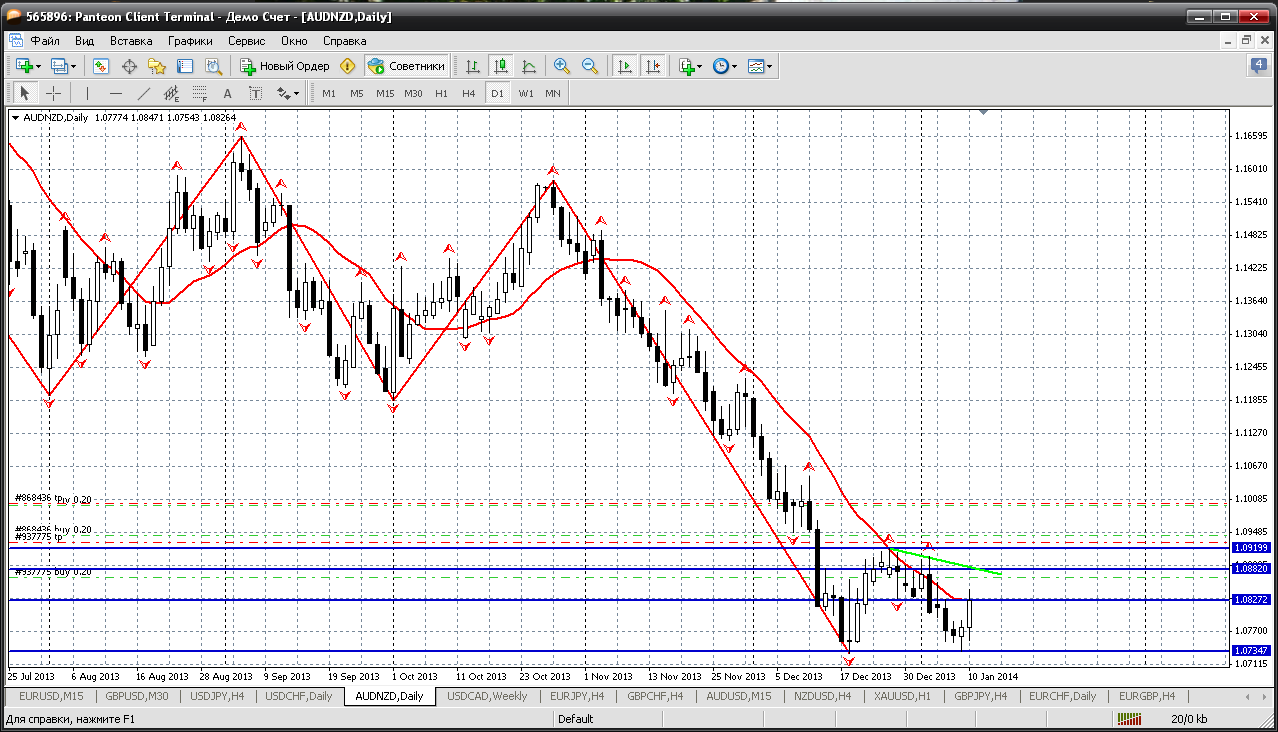Click the connection status indicator showing 20/0 kb
Screen dimensions: 1278x732
(1188, 719)
